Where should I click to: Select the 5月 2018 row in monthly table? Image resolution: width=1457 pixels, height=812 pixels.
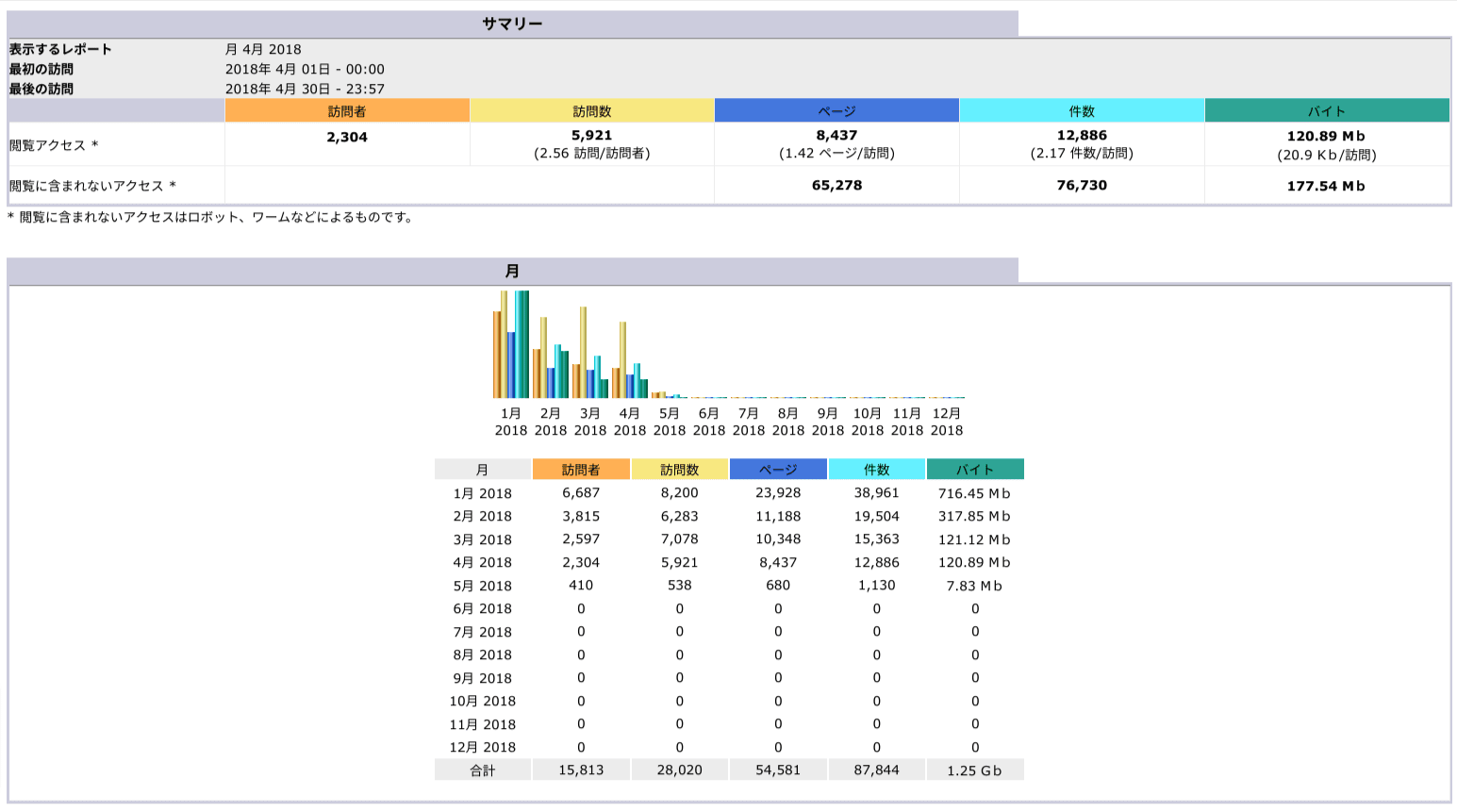(x=482, y=586)
